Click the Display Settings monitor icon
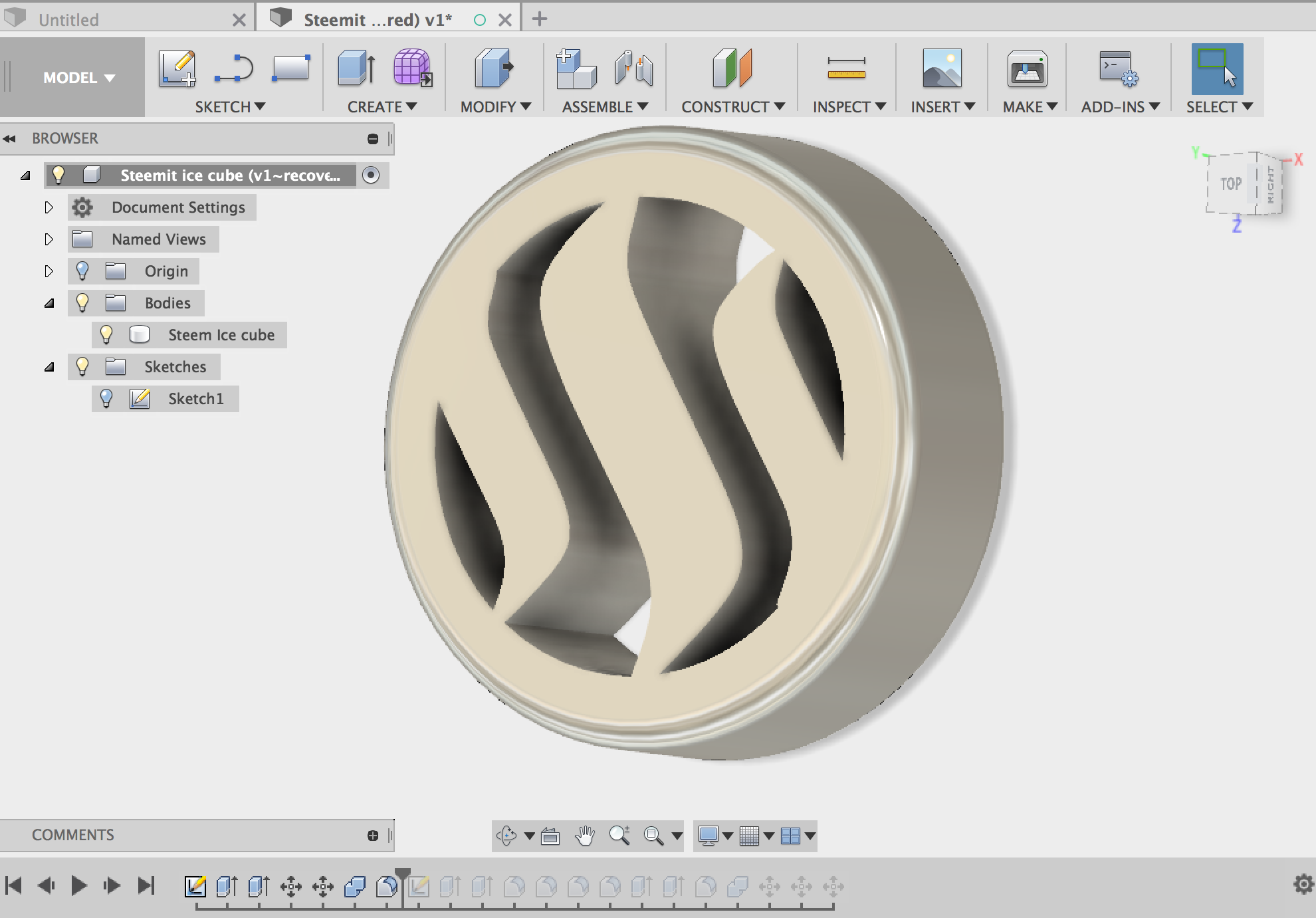 click(709, 836)
